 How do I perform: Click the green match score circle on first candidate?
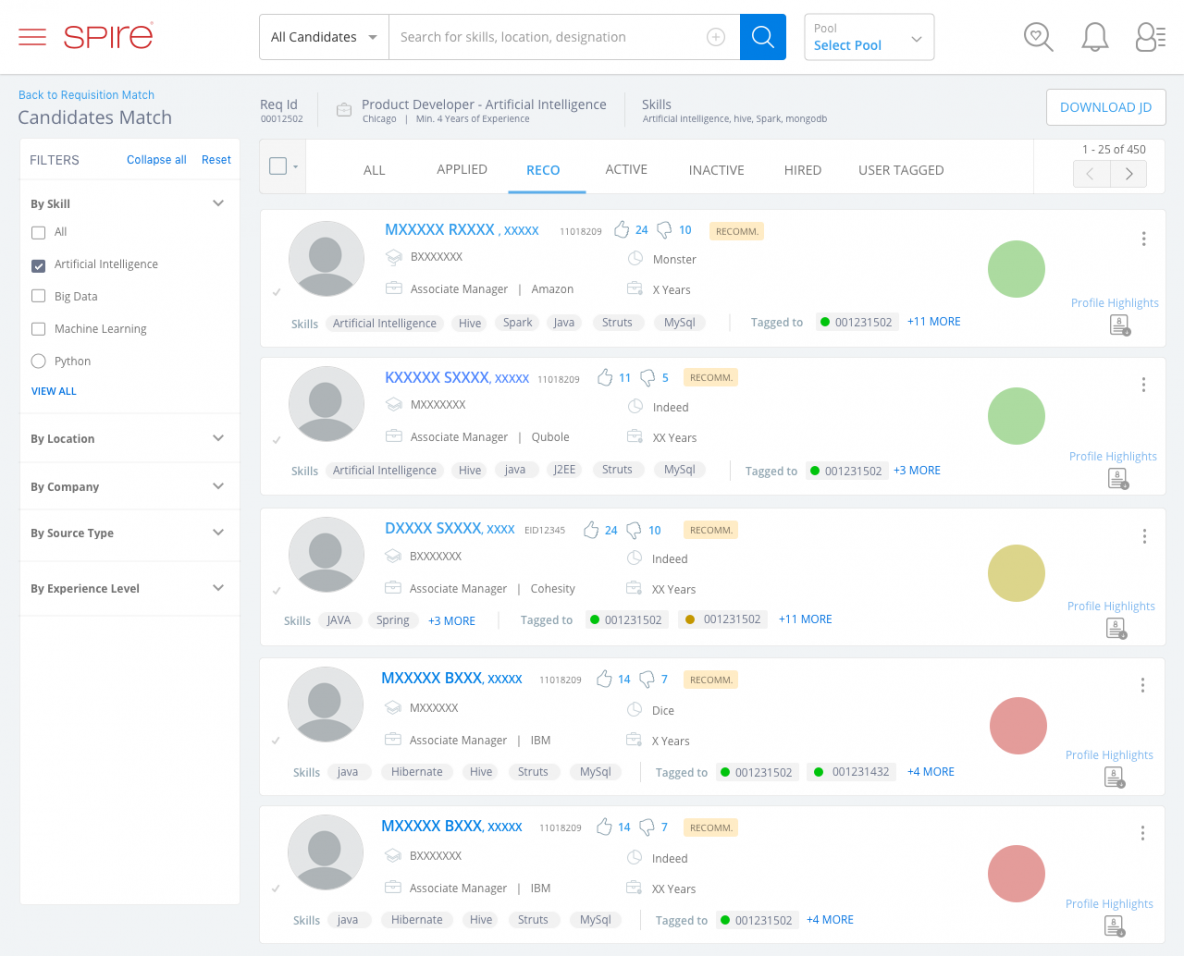click(1016, 269)
